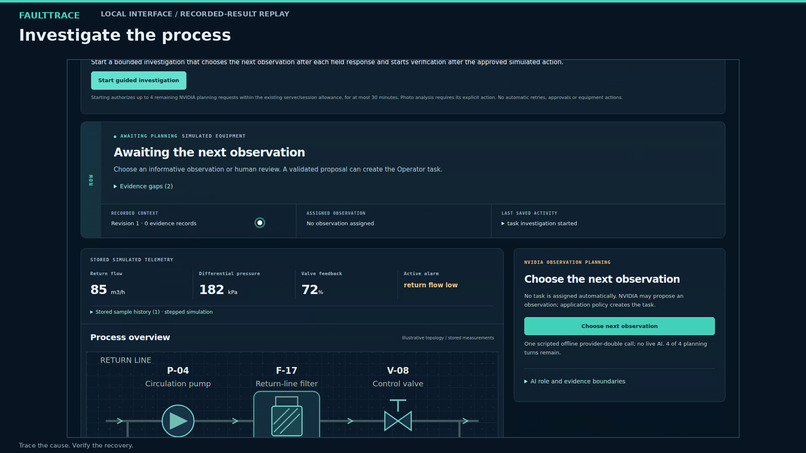Expand Stored sample history stepped simulation
Viewport: 806px width, 453px height.
(151, 312)
